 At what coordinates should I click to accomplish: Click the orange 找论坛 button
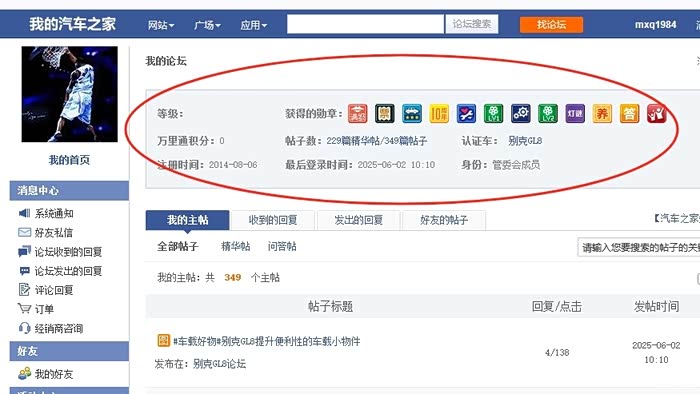click(551, 25)
